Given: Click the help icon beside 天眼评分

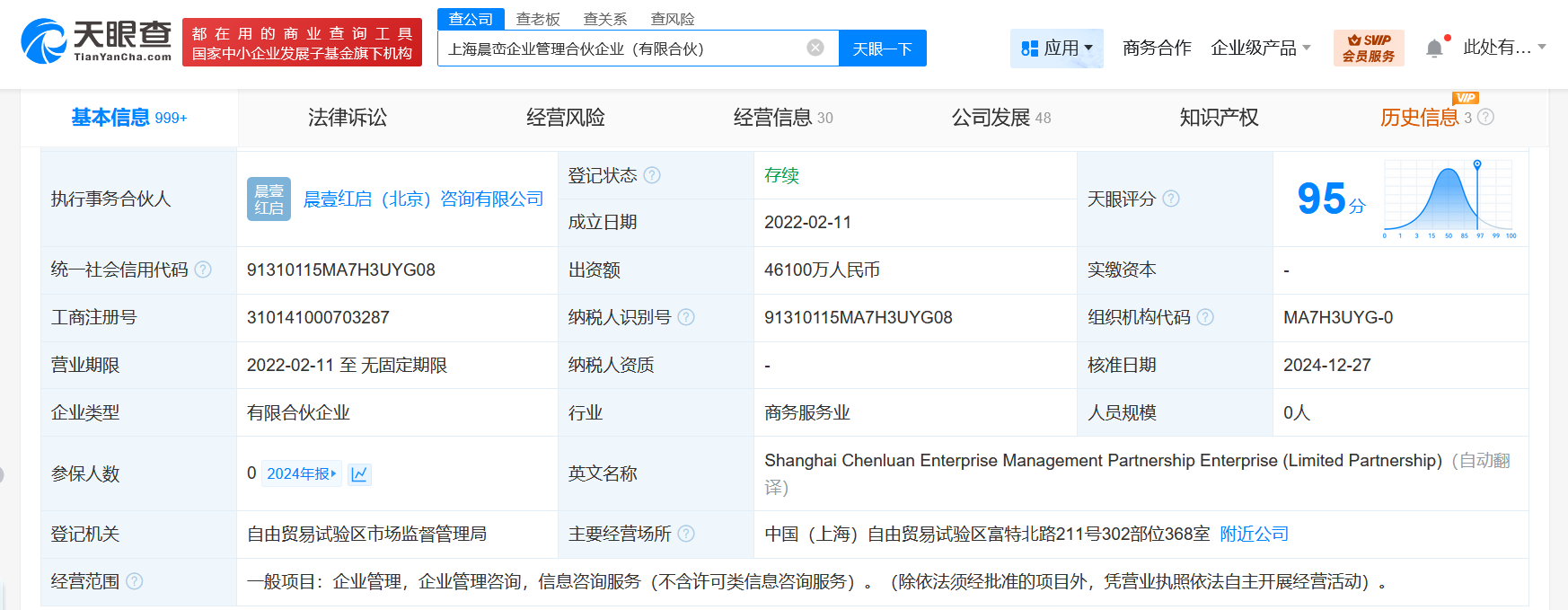Looking at the screenshot, I should pos(1171,199).
